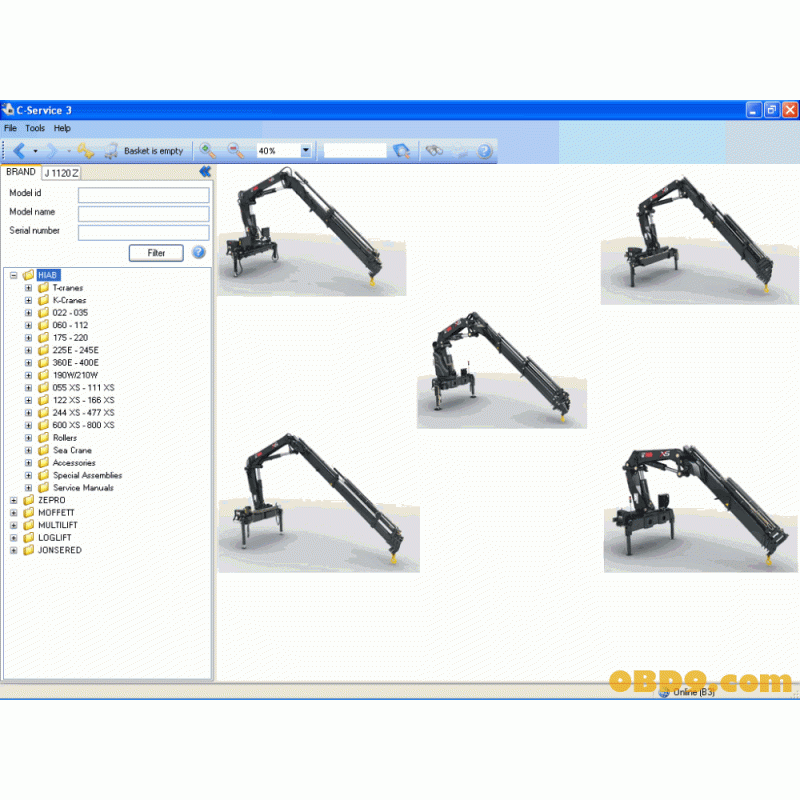Select the Rollers folder
The width and height of the screenshot is (800, 800).
coord(65,438)
